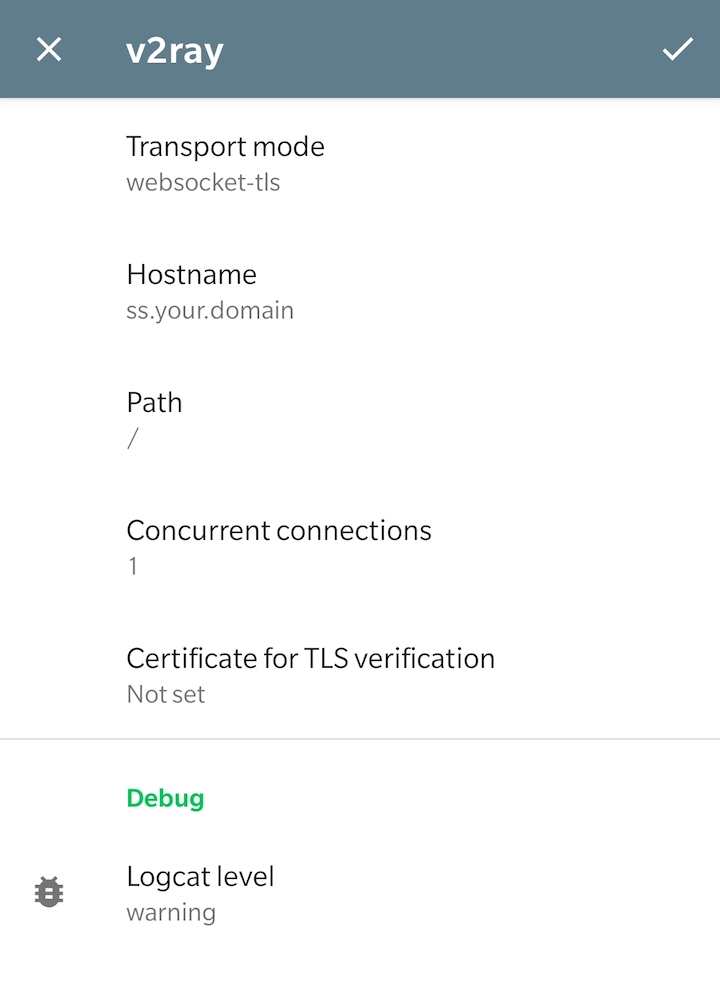Tap the bug icon beside Logcat level

[x=49, y=892]
